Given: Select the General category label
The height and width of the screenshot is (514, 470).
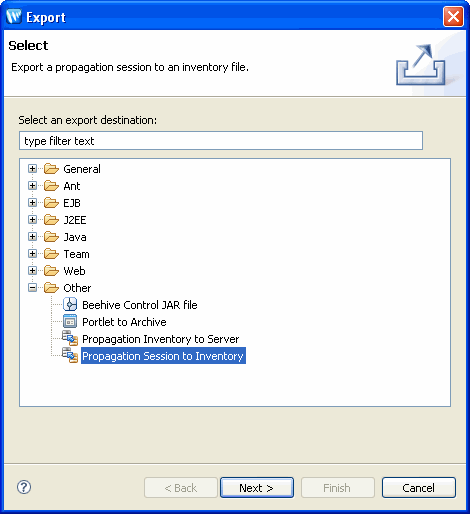Looking at the screenshot, I should tap(82, 169).
